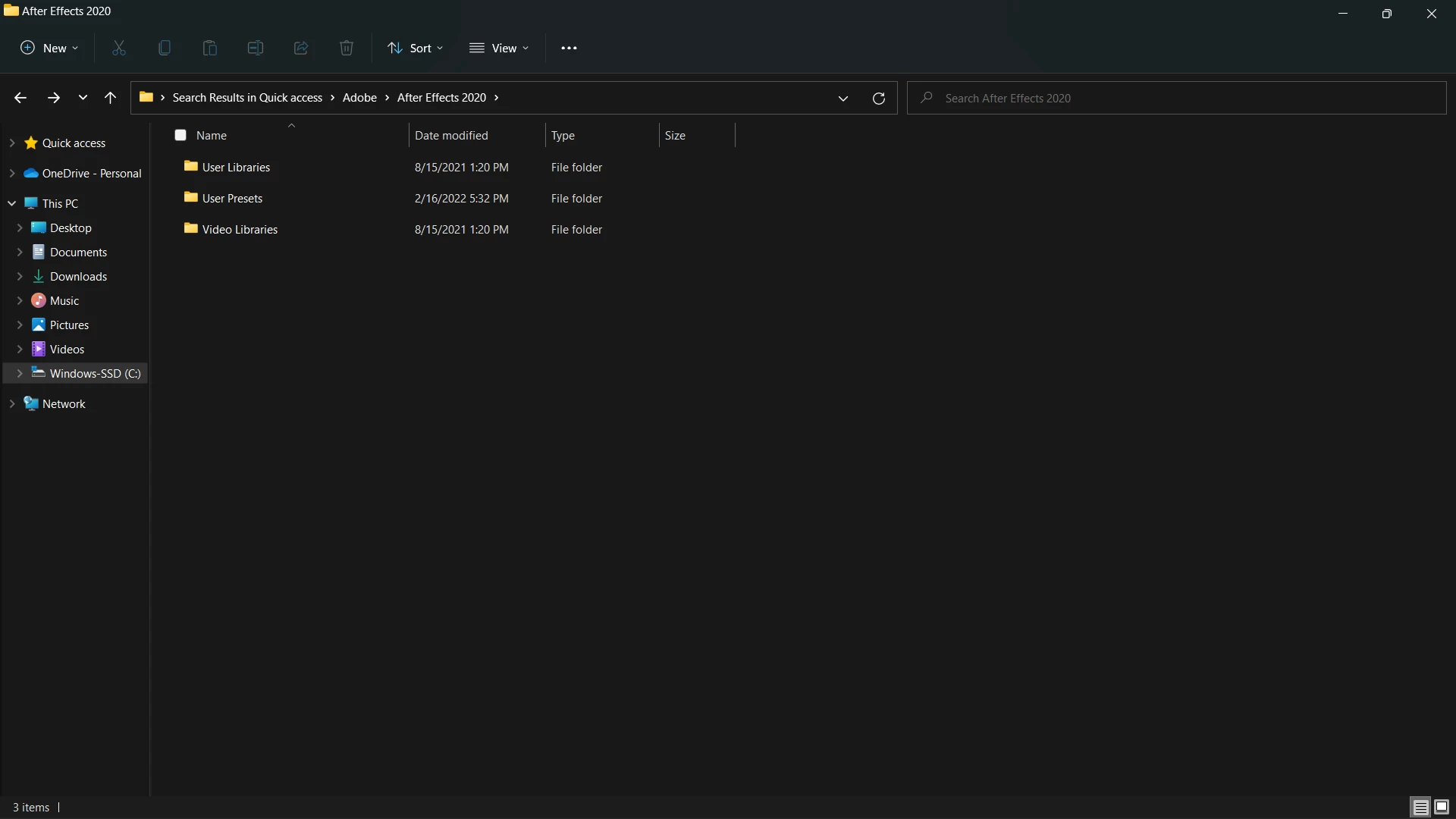Open the View dropdown menu
Image resolution: width=1456 pixels, height=819 pixels.
(x=499, y=48)
